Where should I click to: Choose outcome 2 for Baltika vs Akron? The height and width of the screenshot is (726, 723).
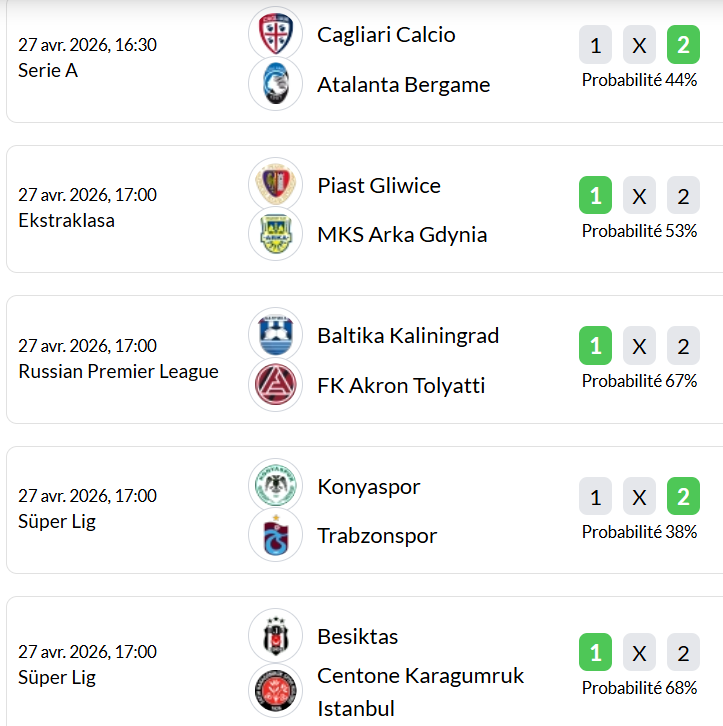coord(683,347)
